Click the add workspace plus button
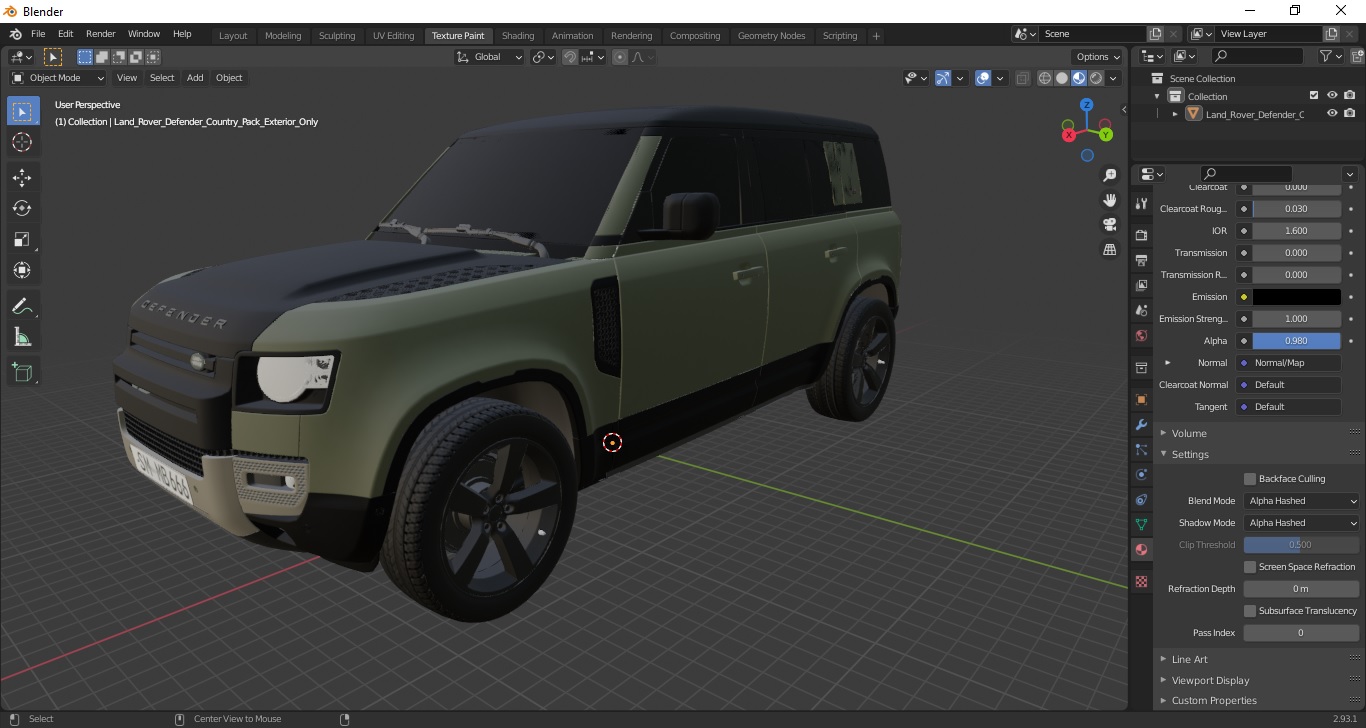Screen dimensions: 1366x728 (876, 36)
